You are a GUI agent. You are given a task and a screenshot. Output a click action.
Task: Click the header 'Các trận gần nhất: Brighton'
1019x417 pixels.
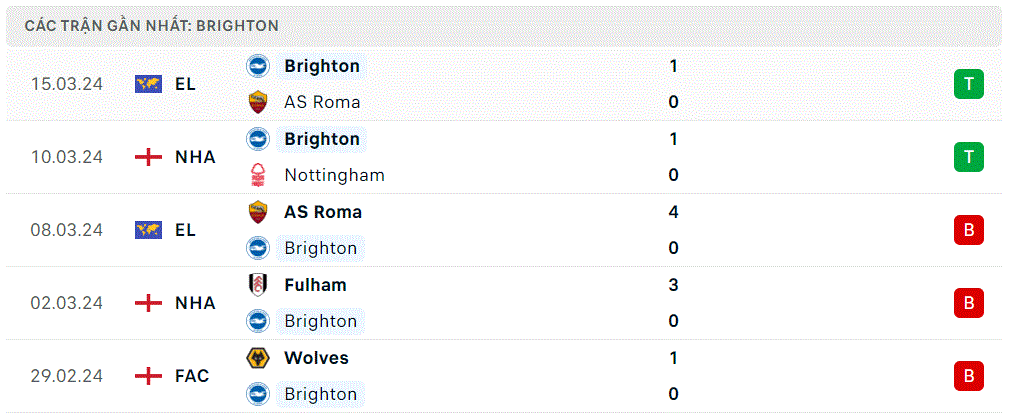point(151,26)
